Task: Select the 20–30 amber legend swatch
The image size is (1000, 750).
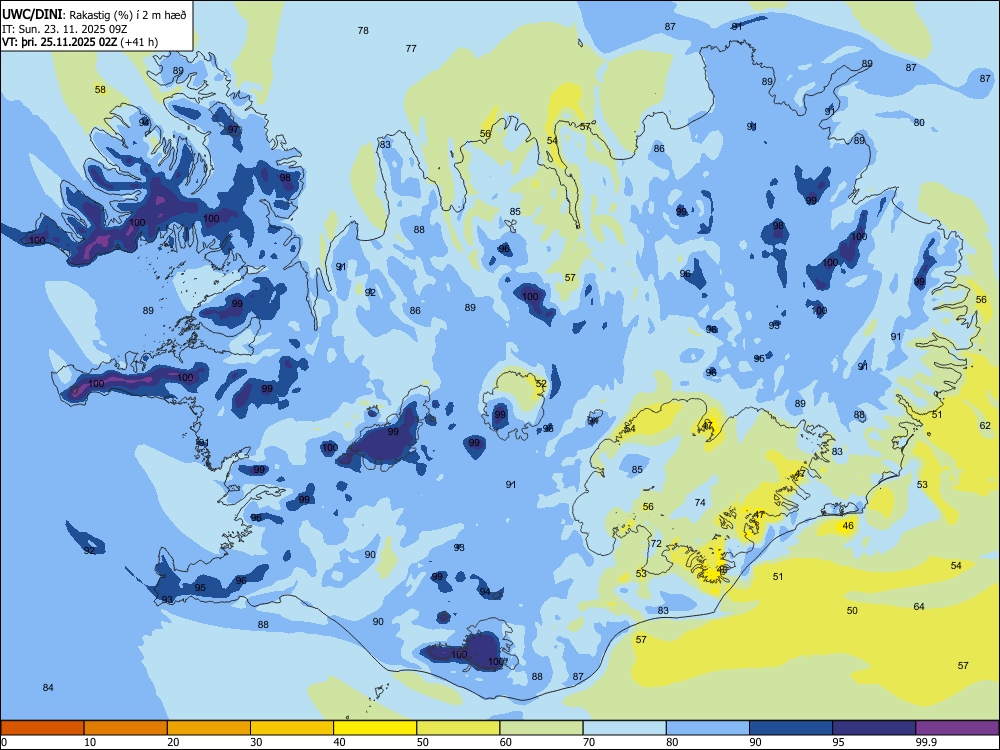Action: tap(209, 728)
